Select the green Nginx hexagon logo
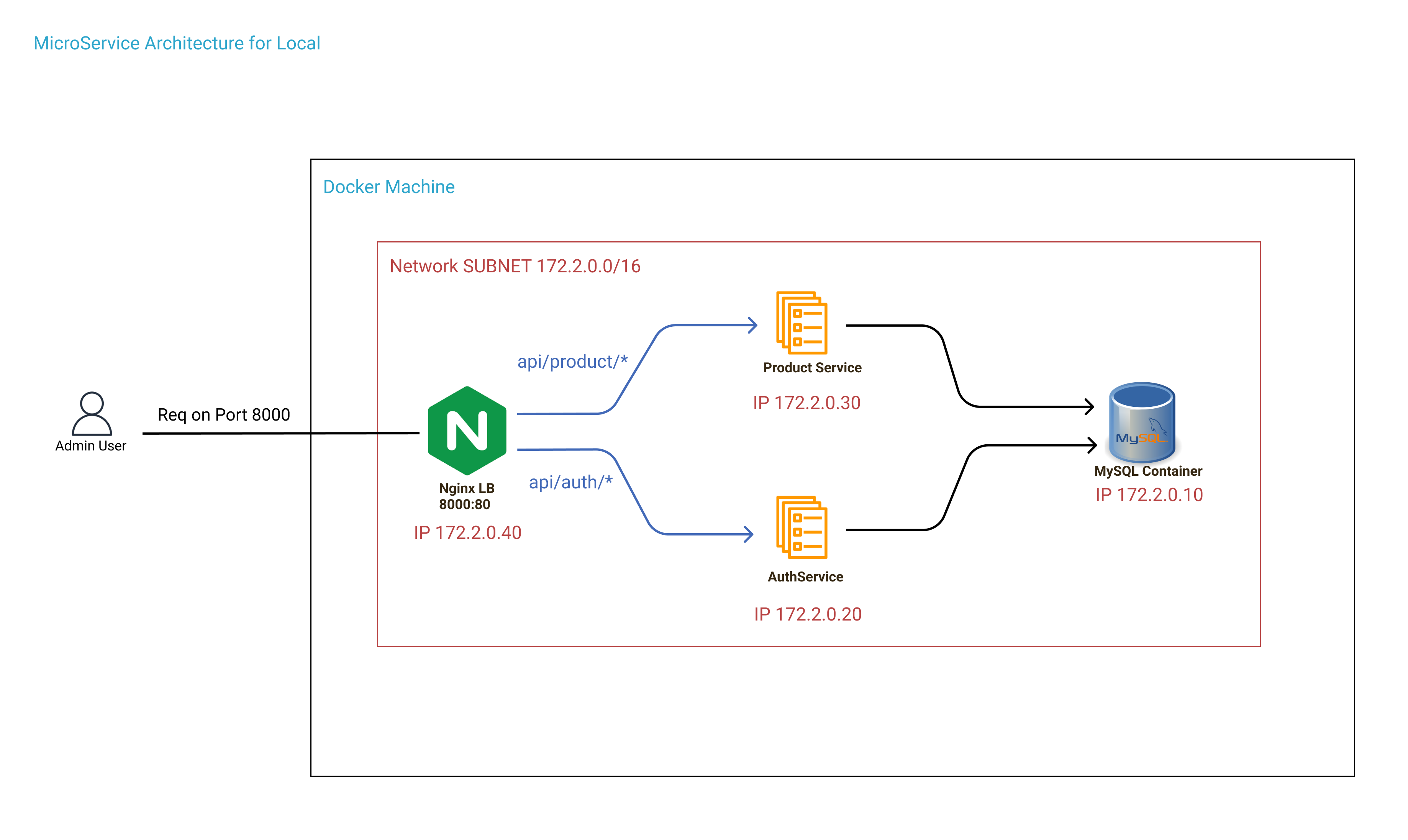Image resolution: width=1408 pixels, height=840 pixels. 467,431
